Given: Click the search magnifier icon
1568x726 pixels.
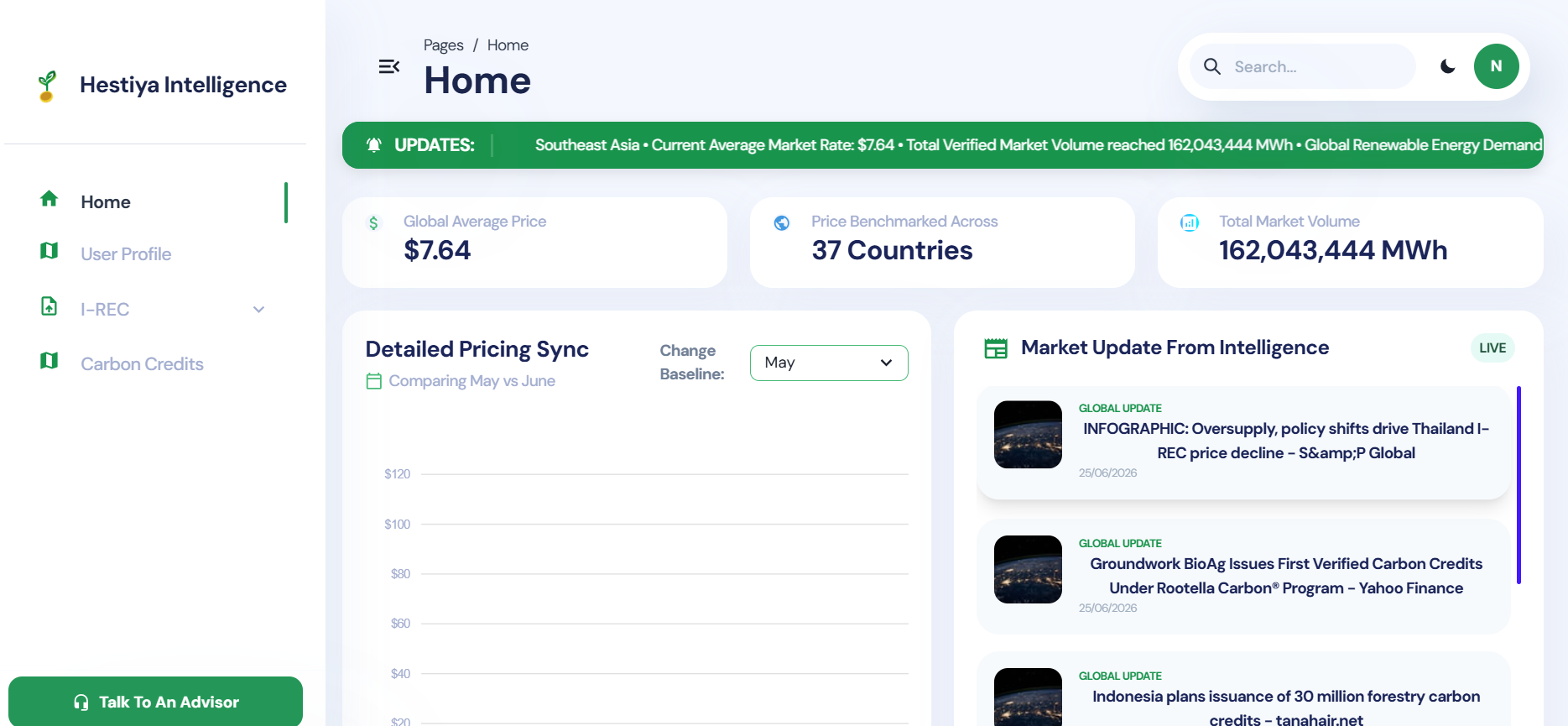Looking at the screenshot, I should pos(1212,66).
